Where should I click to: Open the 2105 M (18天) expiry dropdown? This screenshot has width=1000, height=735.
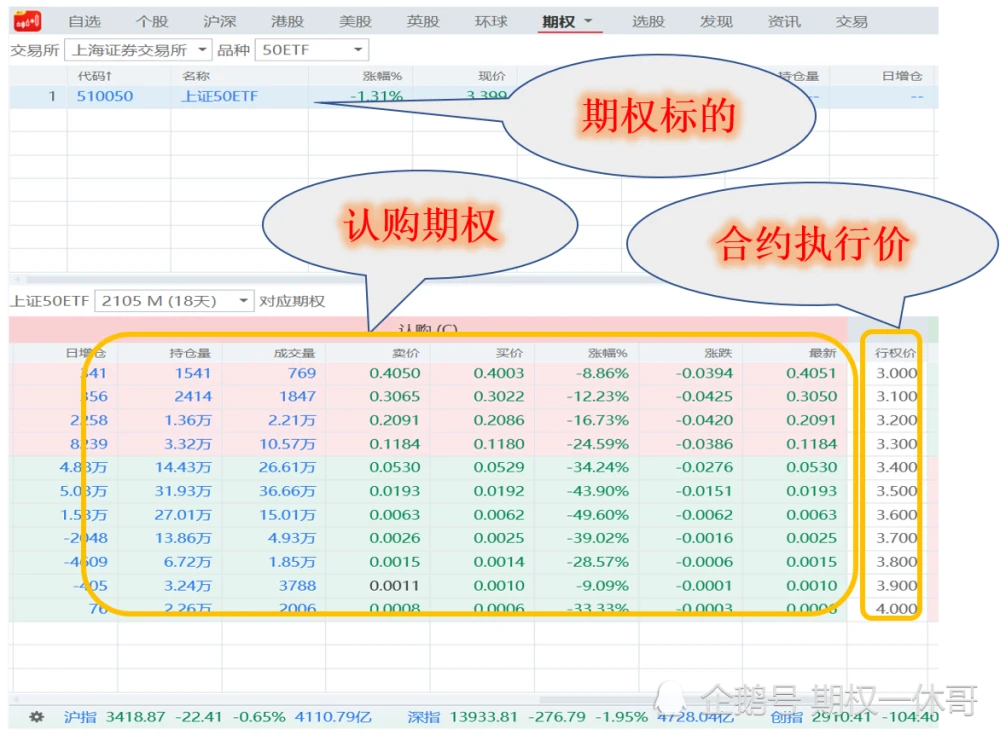[173, 301]
